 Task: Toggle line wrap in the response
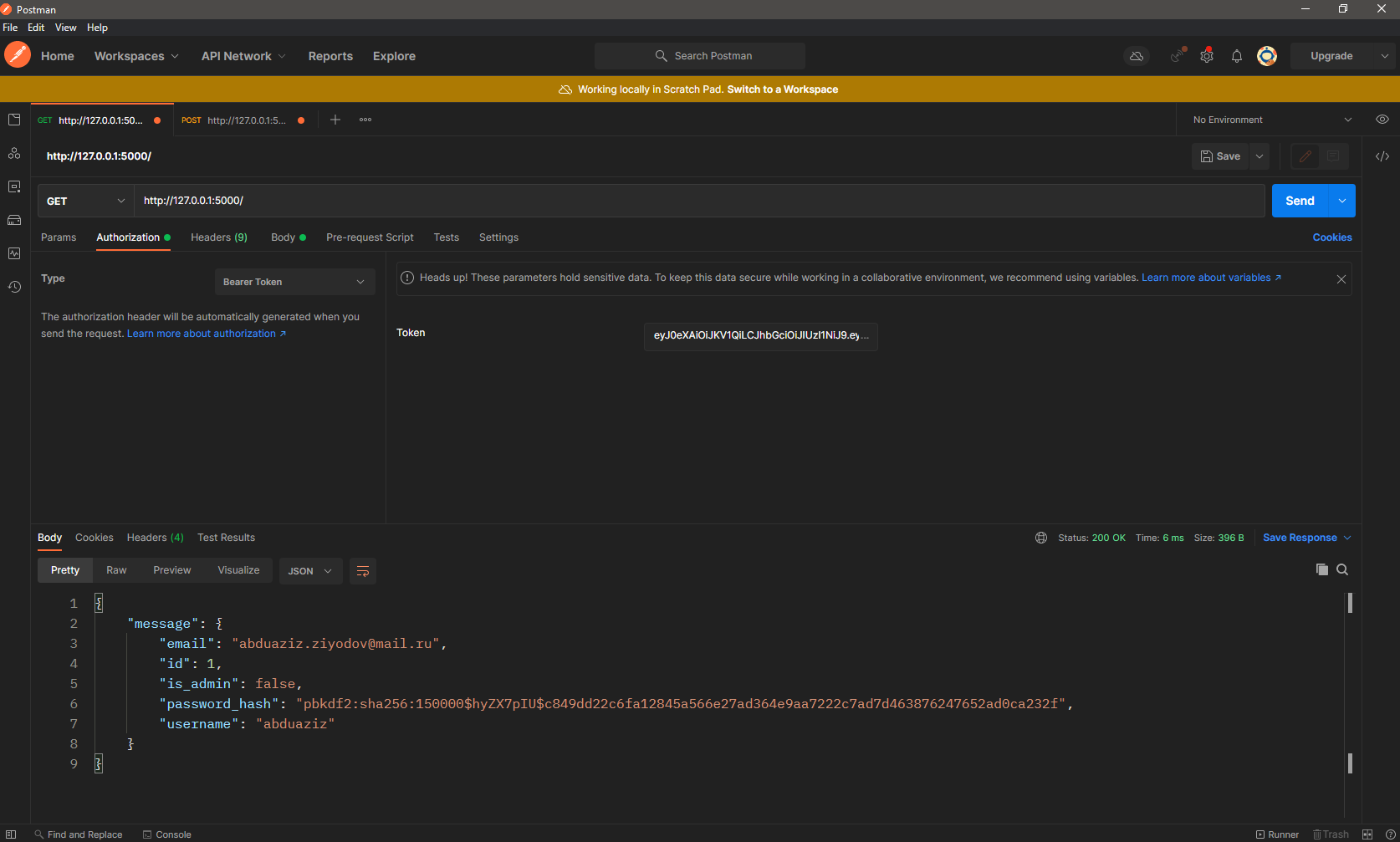363,571
